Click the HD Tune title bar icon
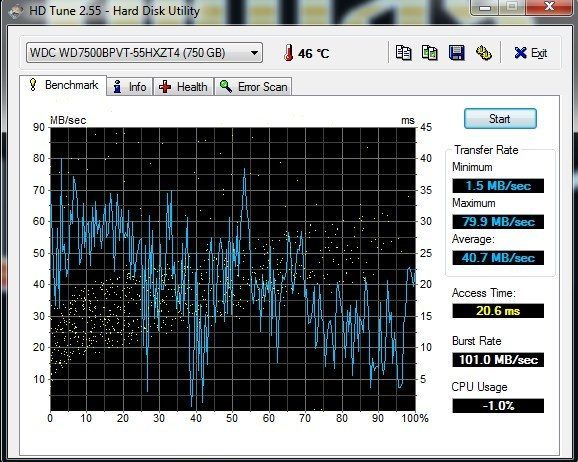Viewport: 578px width, 462px height. (15, 11)
